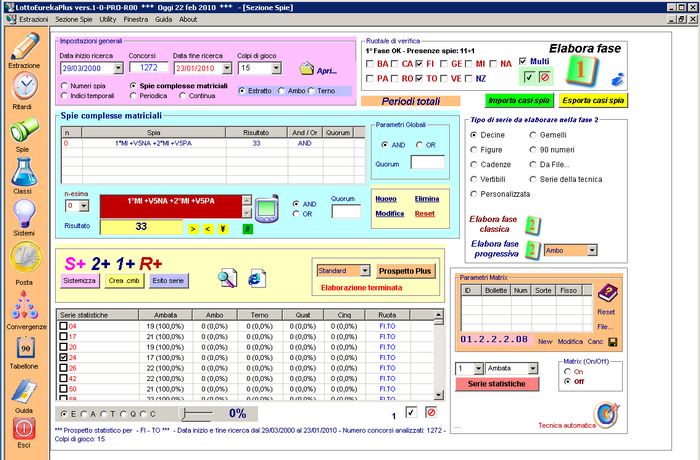Image resolution: width=700 pixels, height=460 pixels.
Task: Open the Sezione Spie menu
Action: point(74,20)
